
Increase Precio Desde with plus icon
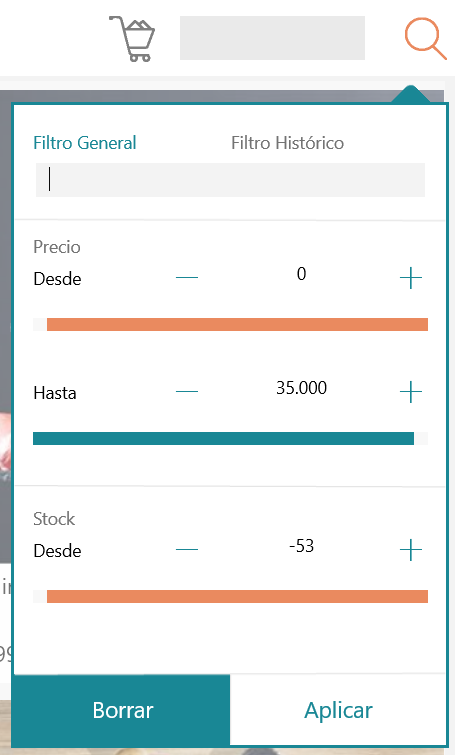[x=411, y=278]
